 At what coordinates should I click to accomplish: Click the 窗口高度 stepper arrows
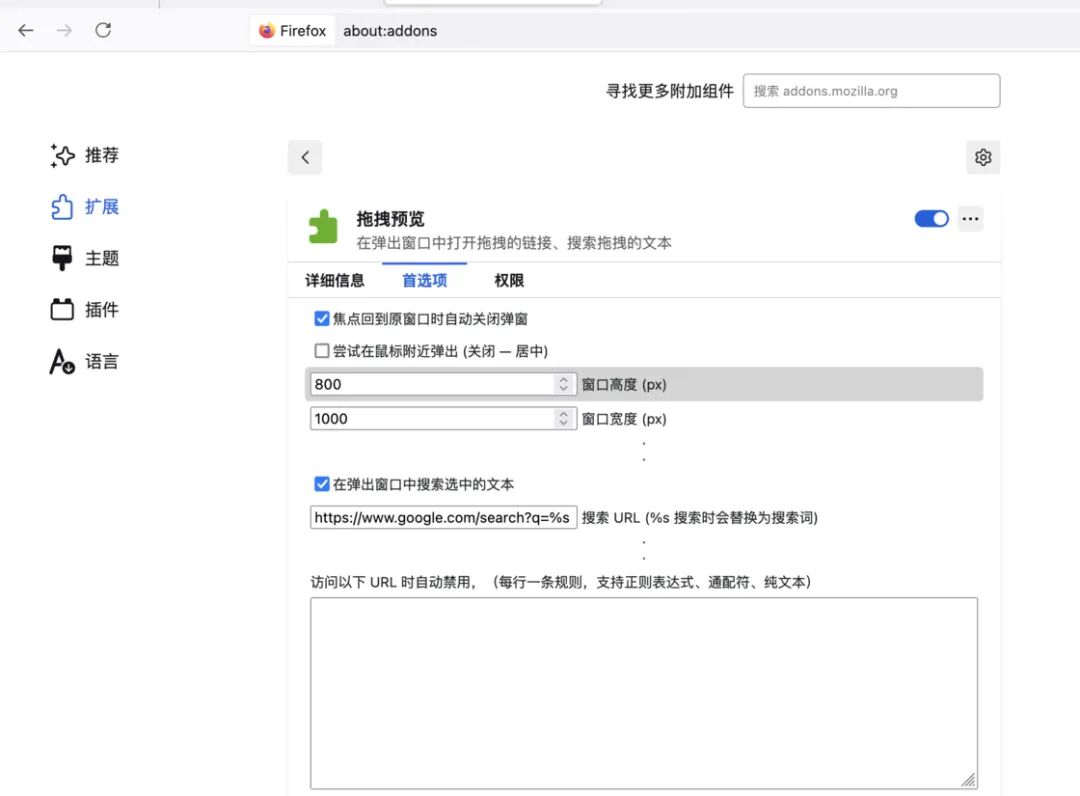tap(563, 384)
